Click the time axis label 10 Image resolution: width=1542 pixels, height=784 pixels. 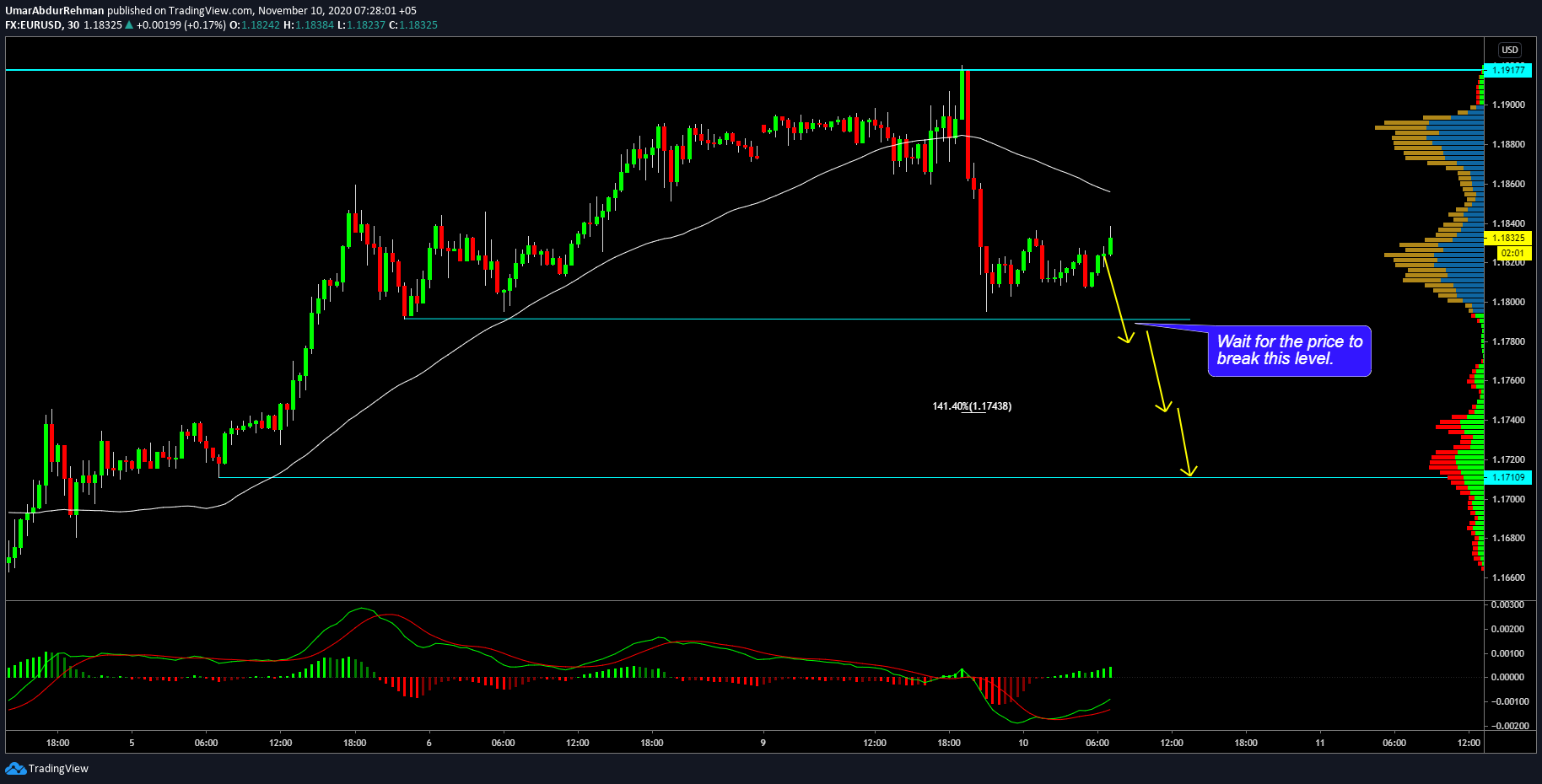[1023, 743]
